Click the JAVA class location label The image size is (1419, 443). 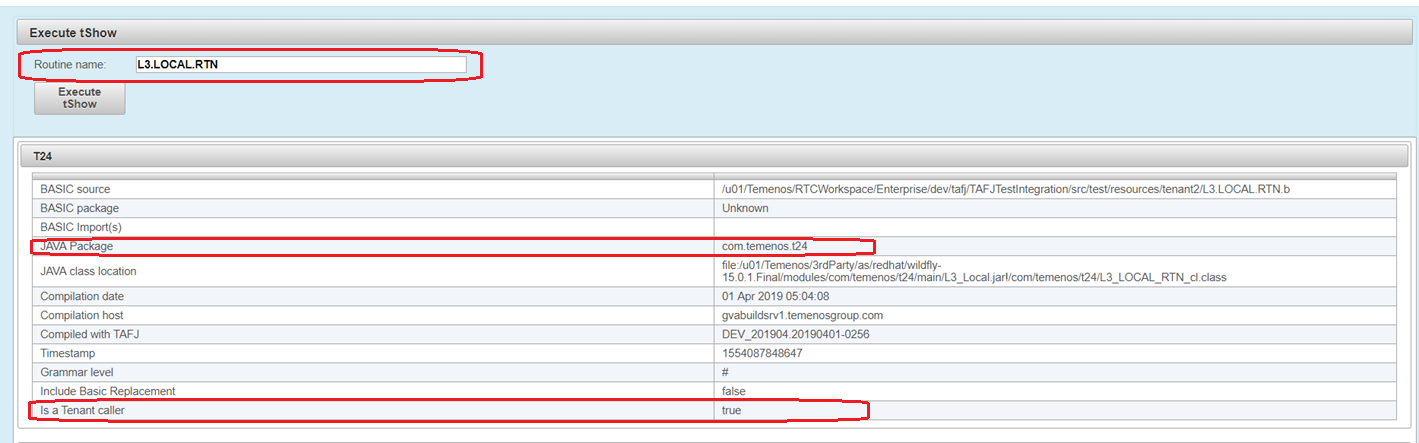[x=88, y=271]
